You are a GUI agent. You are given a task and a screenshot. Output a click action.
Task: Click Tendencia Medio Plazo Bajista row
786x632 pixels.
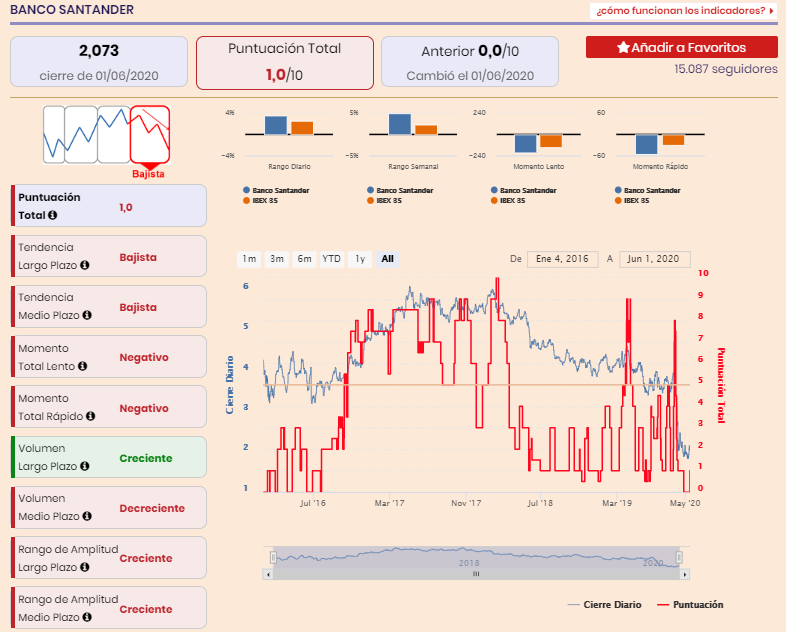(109, 306)
